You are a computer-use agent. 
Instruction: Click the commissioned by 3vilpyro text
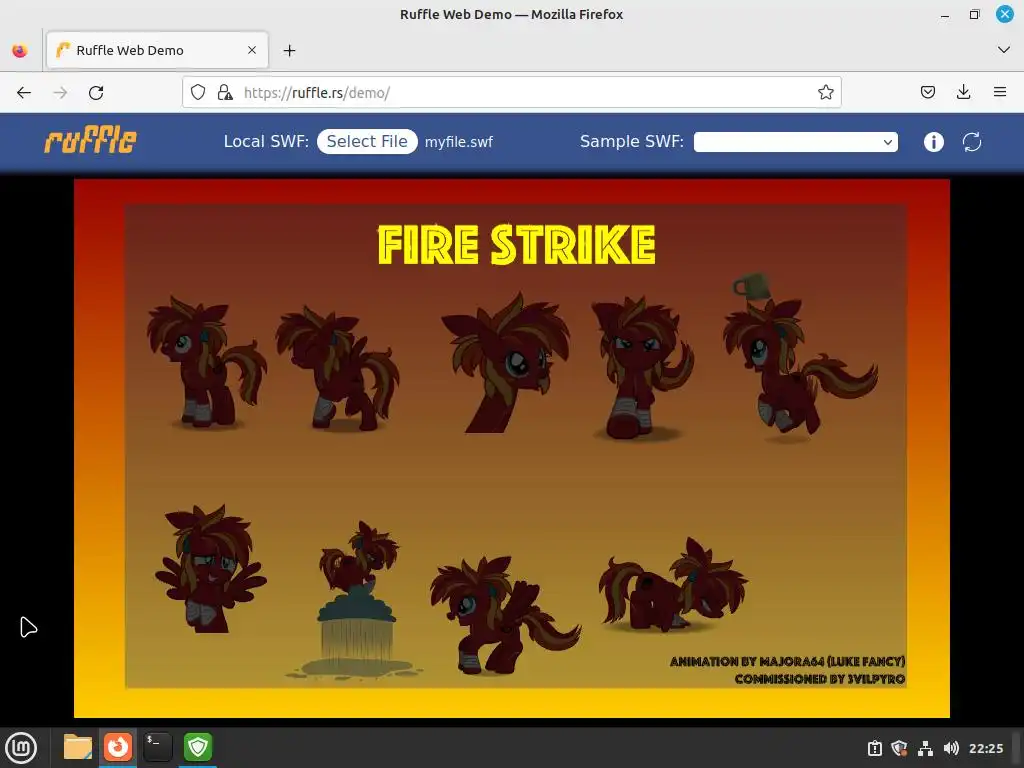(820, 679)
